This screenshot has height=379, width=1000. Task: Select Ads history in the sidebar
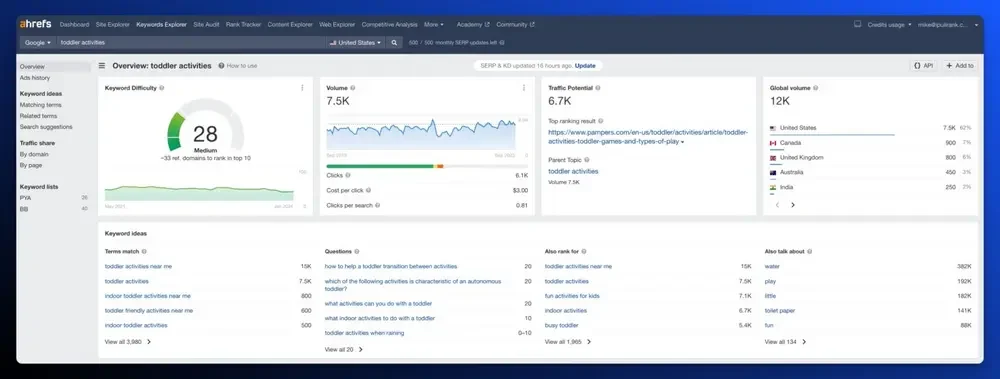(34, 78)
